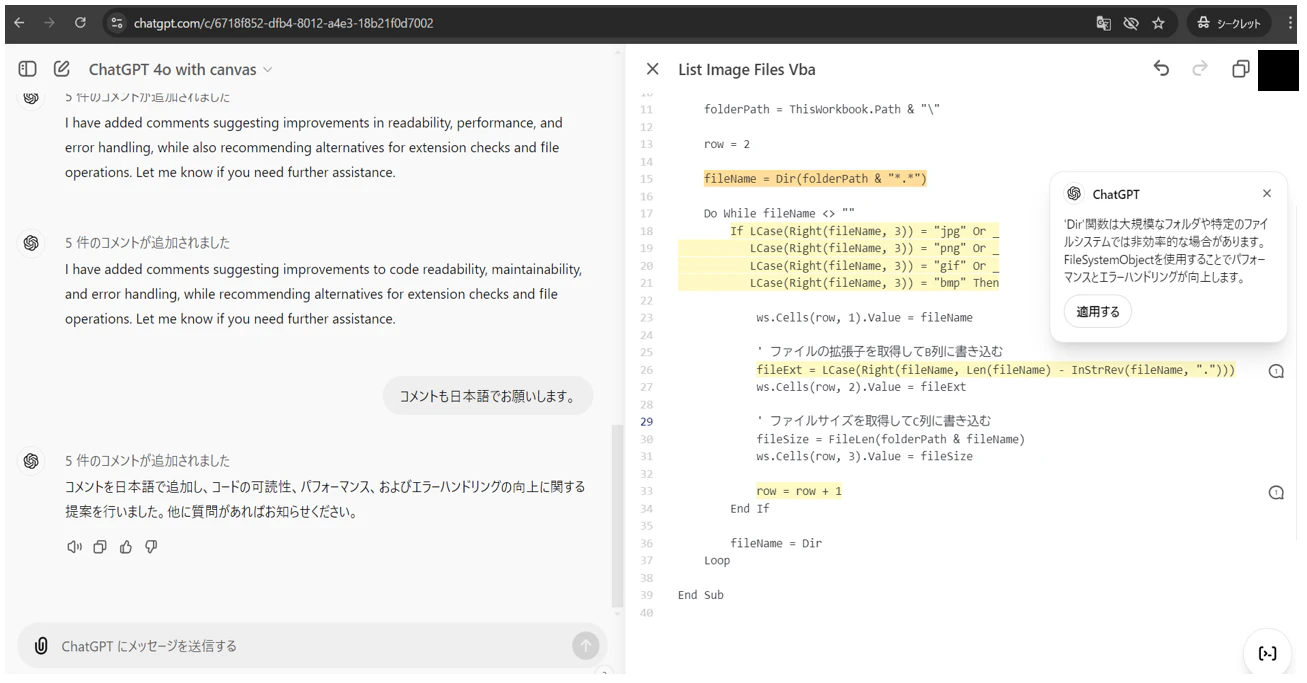Open site info icon in address bar
The image size is (1307, 683).
pos(116,22)
